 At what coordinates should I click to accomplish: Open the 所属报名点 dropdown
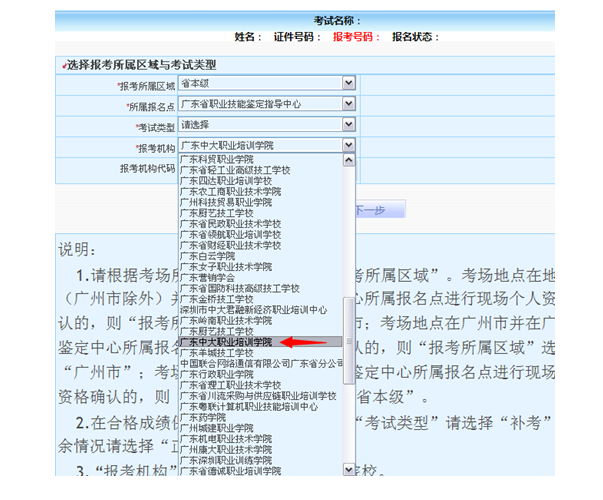267,104
